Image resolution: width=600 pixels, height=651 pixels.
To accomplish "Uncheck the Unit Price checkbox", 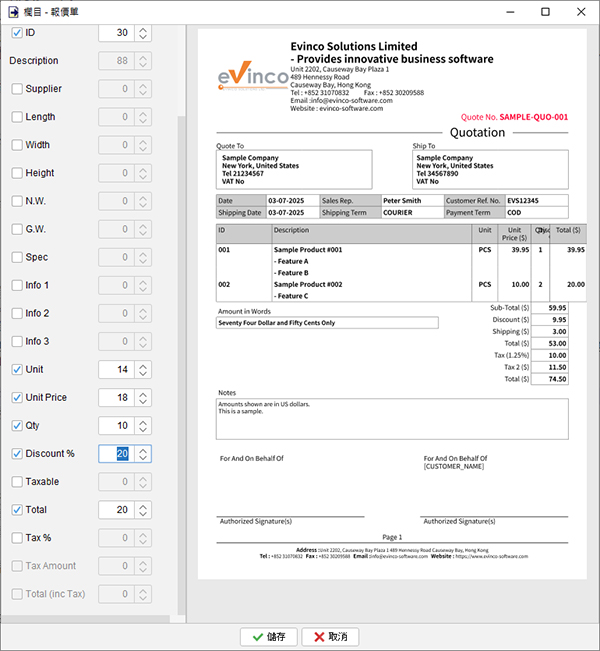I will point(17,398).
